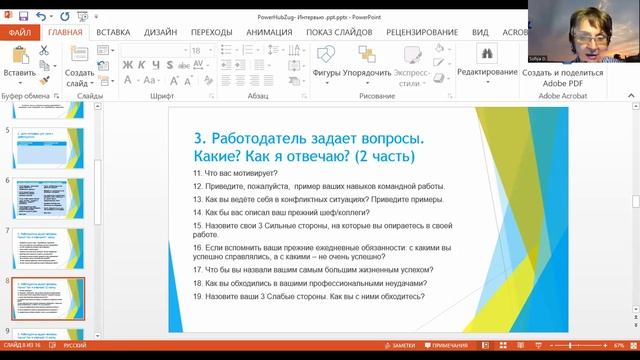
Task: Cut selection with the scissors icon
Action: coord(44,50)
